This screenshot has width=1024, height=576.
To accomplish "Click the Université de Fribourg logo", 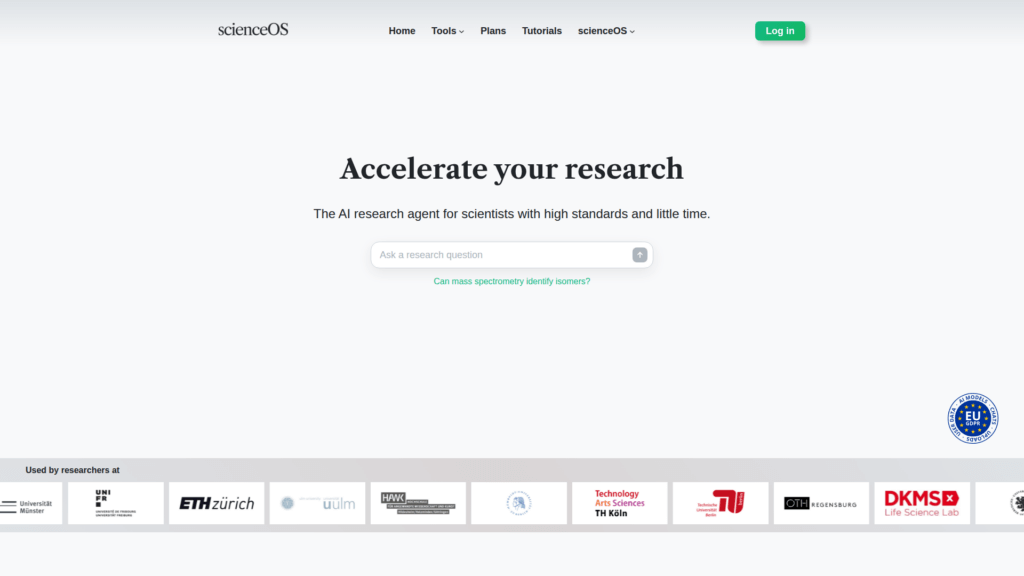I will click(x=115, y=503).
